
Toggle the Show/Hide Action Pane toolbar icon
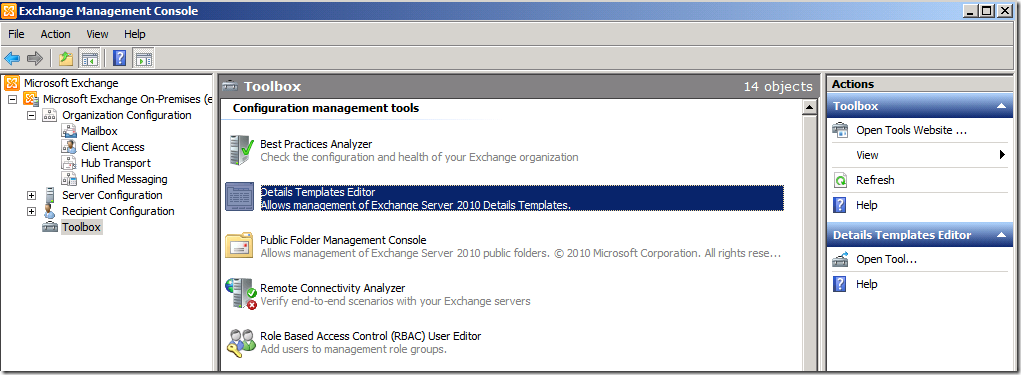click(143, 59)
